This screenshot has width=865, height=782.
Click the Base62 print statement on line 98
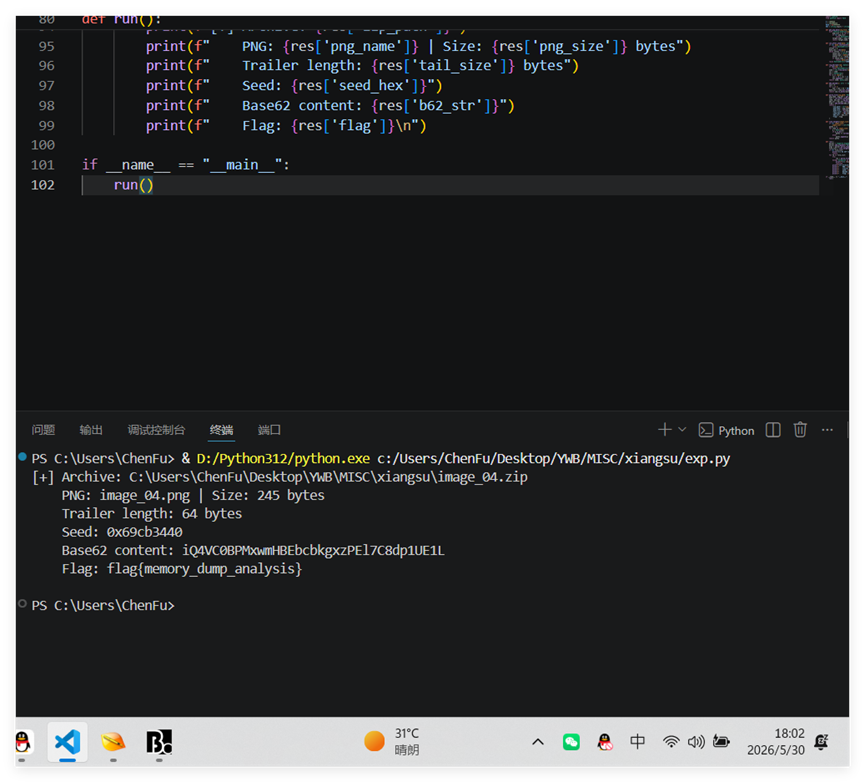coord(330,105)
